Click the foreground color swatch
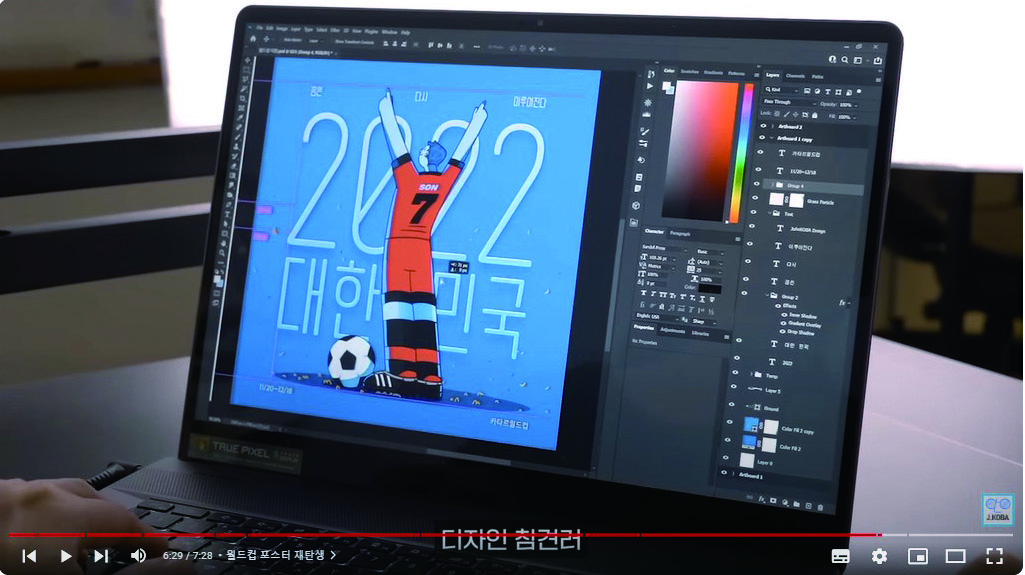The image size is (1025, 575). 666,86
